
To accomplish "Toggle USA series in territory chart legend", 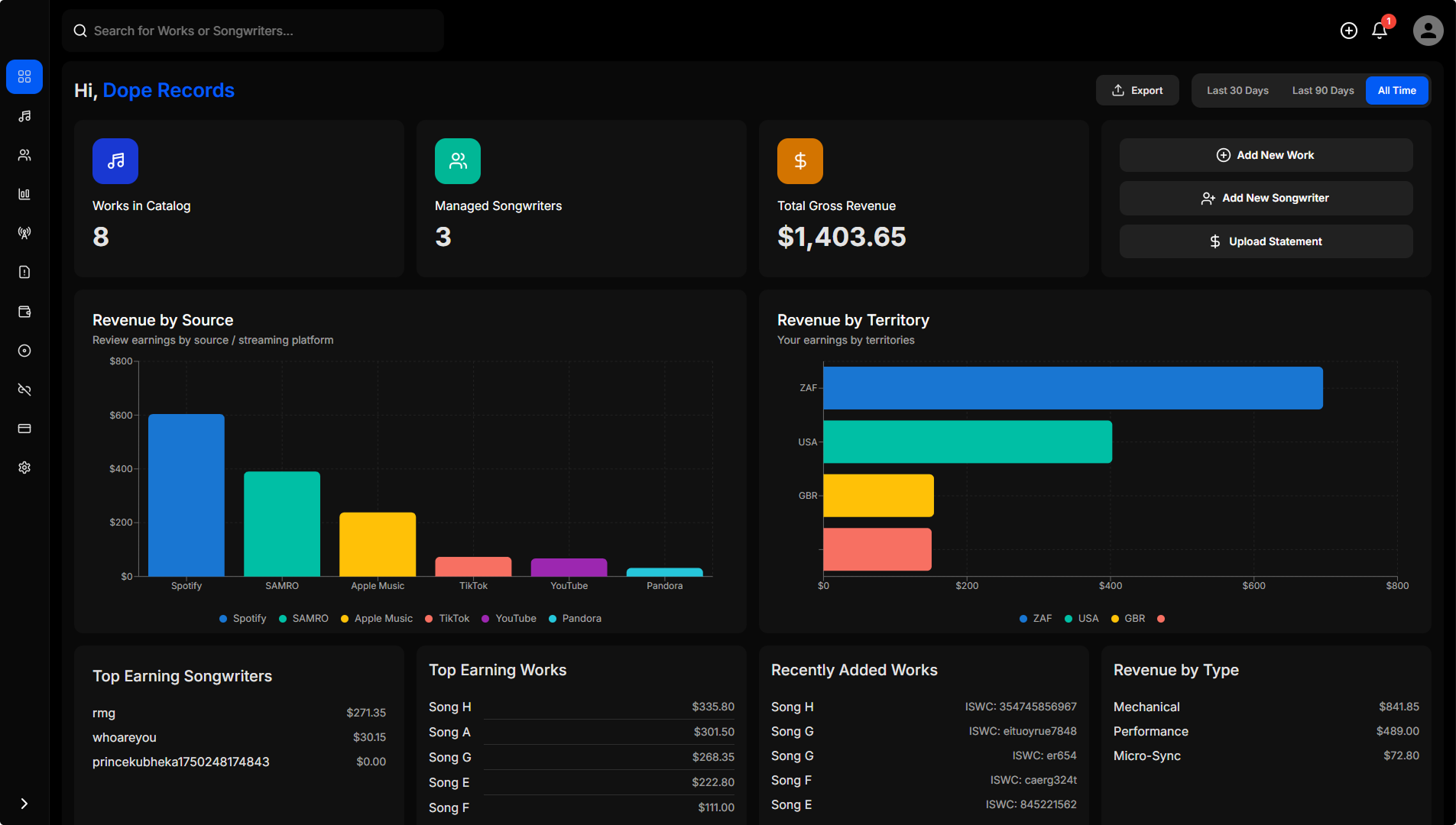I will tap(1081, 619).
